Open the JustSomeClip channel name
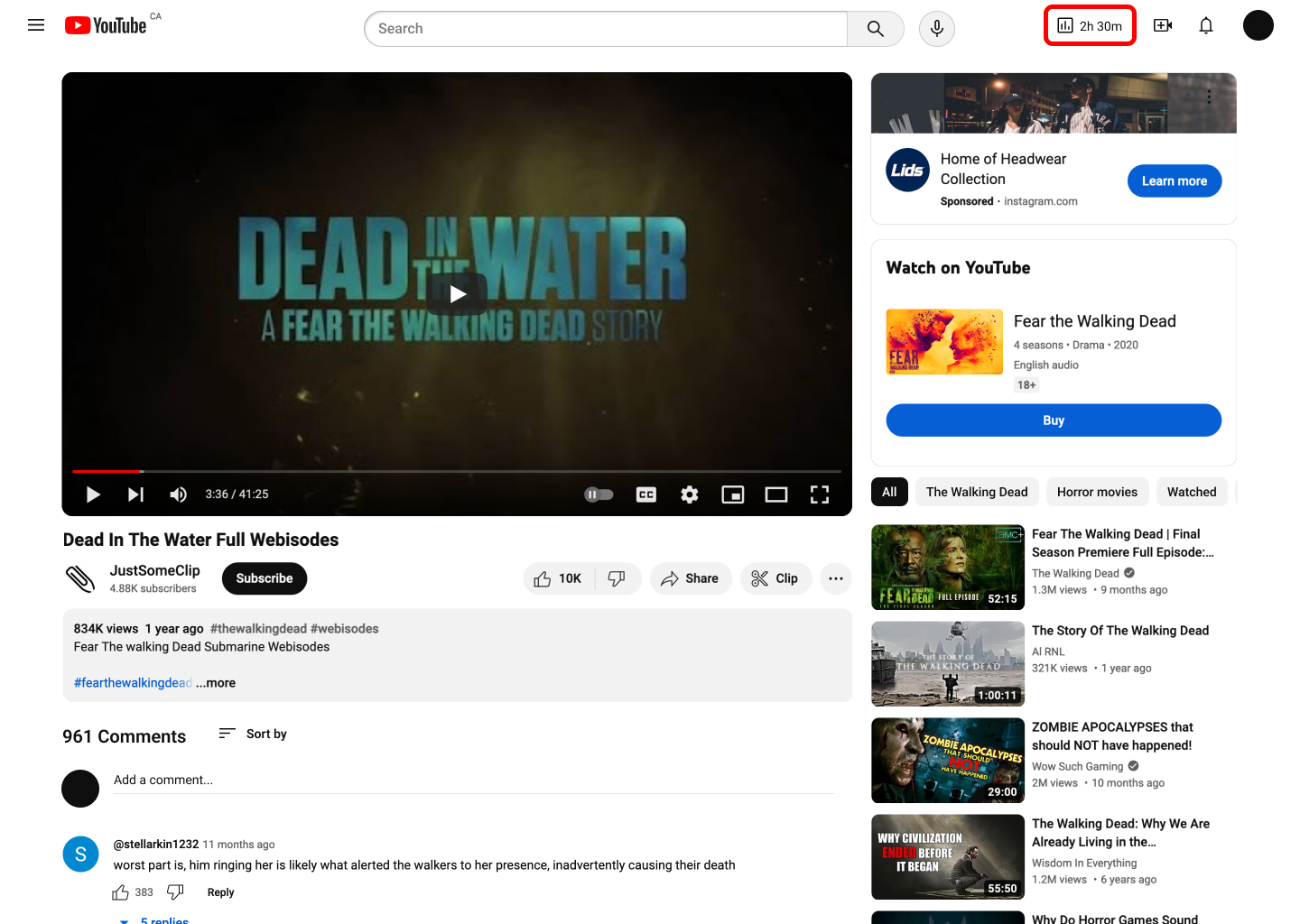1300x924 pixels. (155, 570)
